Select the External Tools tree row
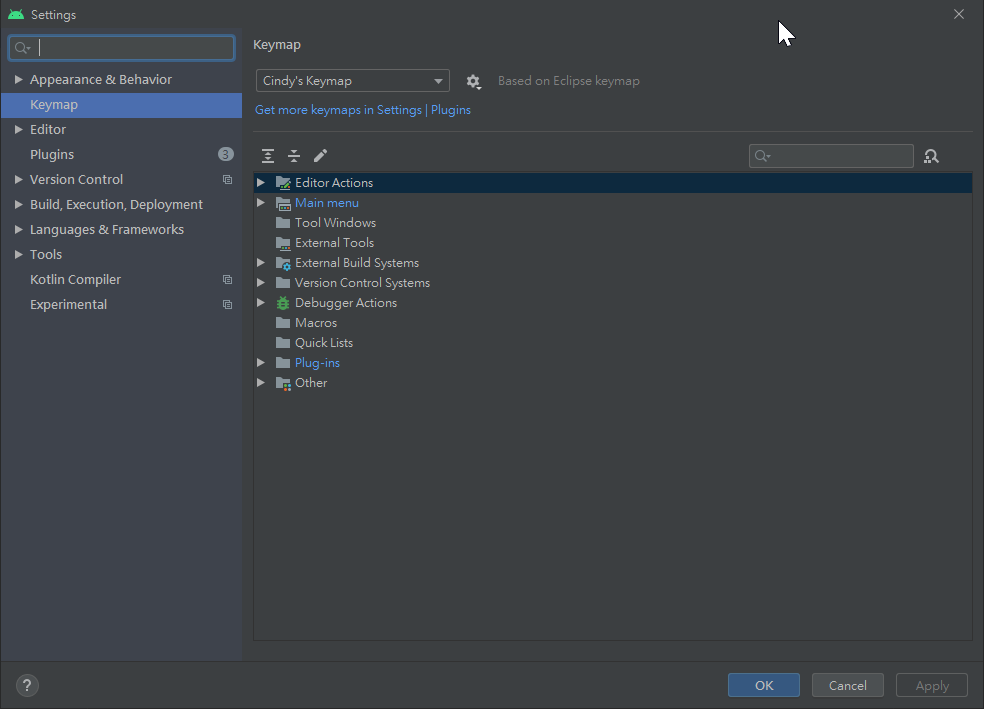Screen dimensions: 984x709 click(613, 243)
